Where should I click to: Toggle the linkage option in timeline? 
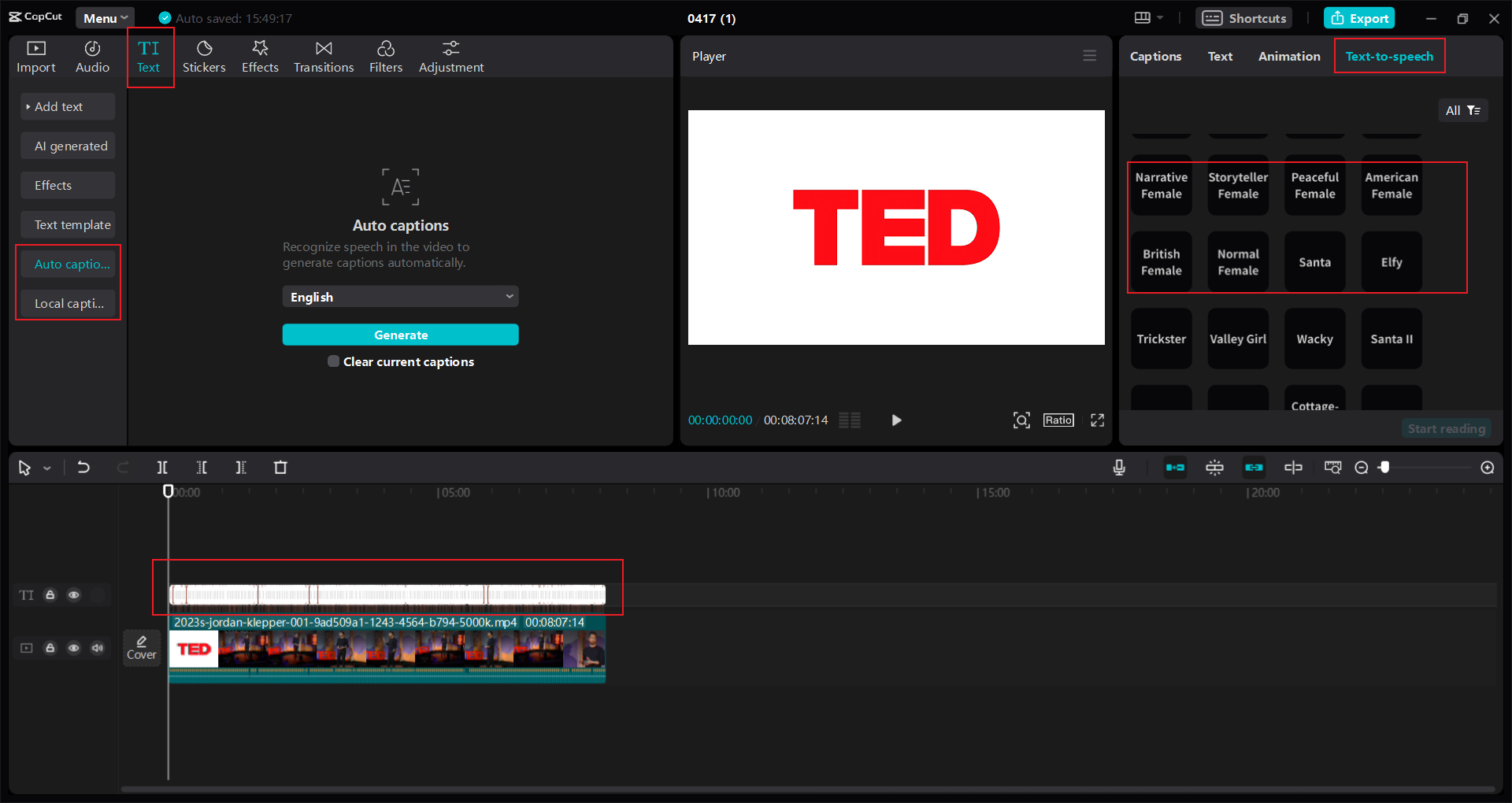tap(1254, 468)
